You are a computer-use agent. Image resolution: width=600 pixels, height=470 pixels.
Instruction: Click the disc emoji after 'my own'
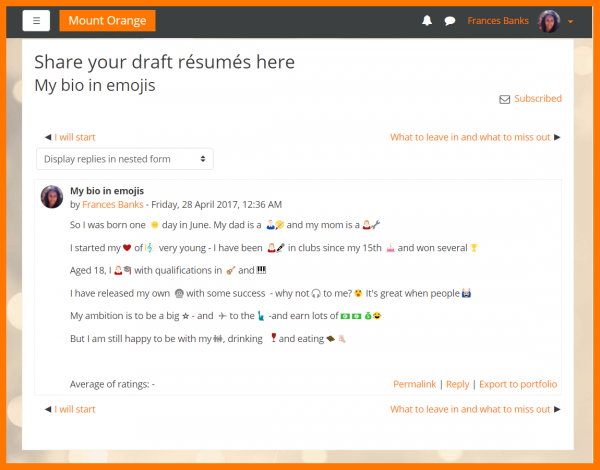click(179, 294)
